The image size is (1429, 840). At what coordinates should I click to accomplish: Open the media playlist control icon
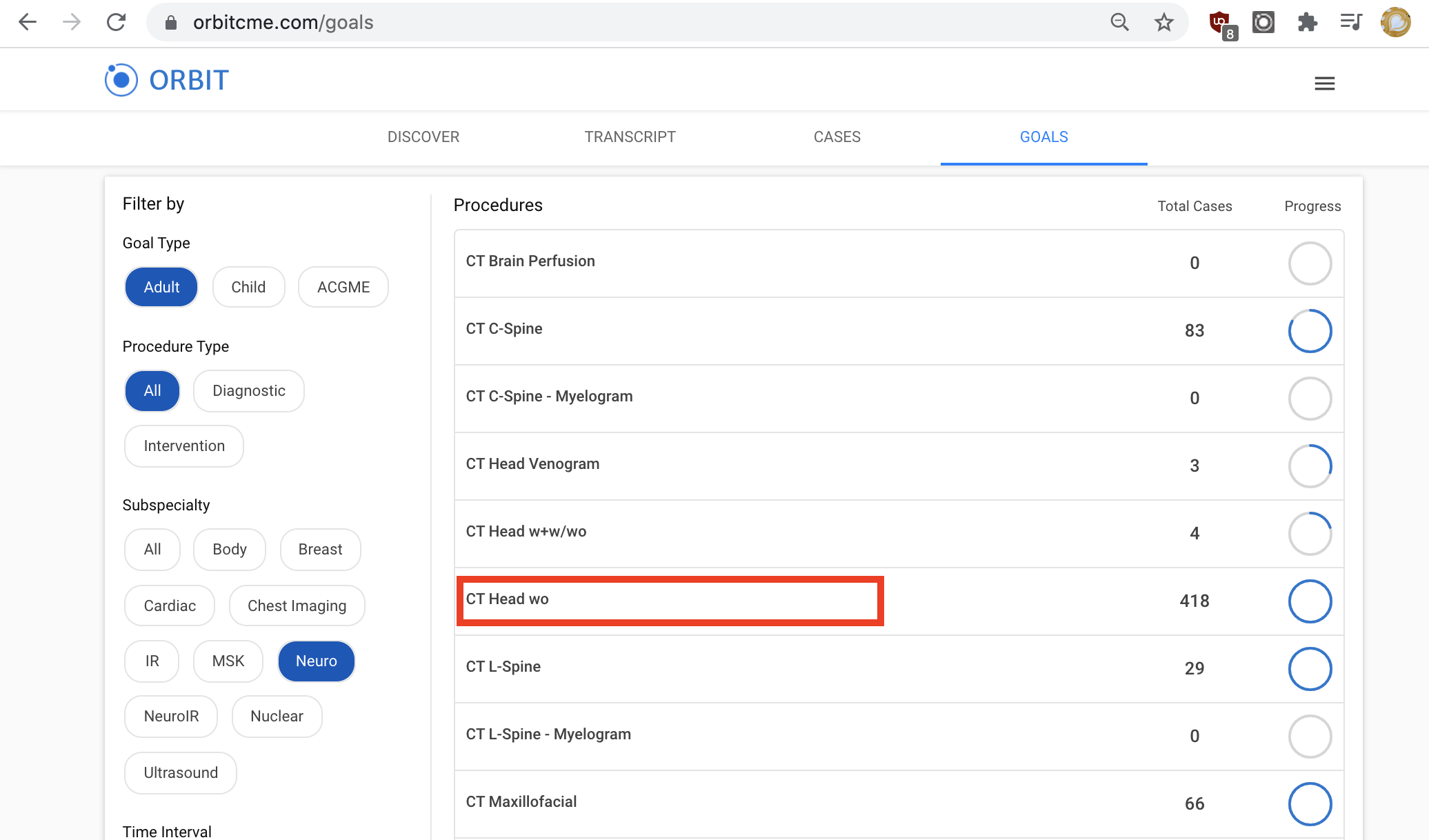pos(1351,22)
